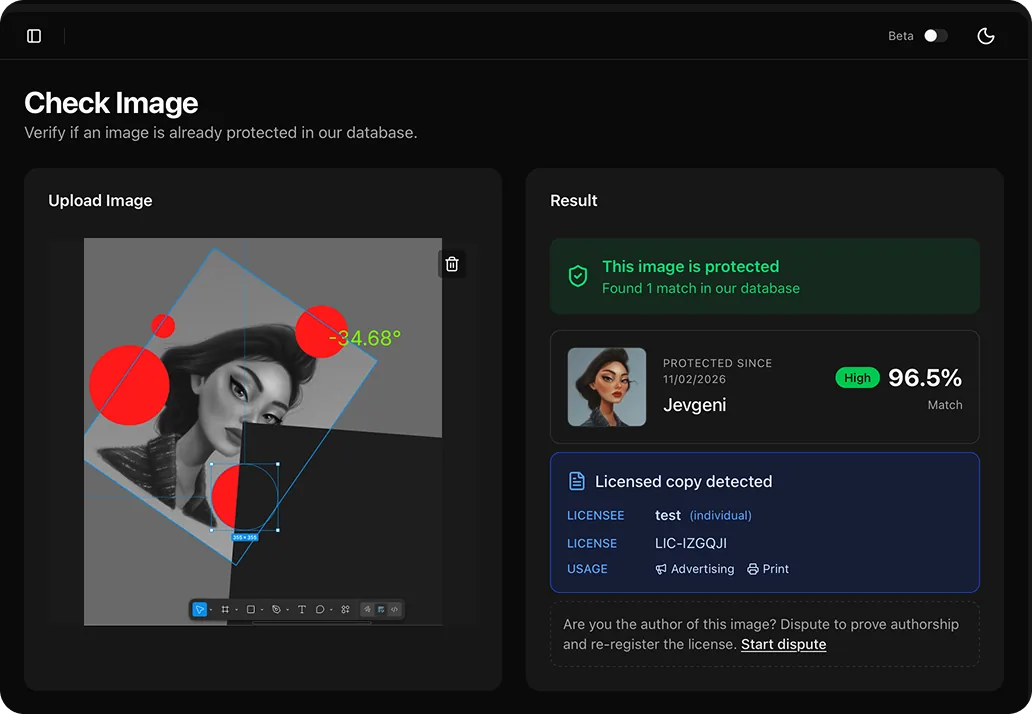Click the Licensed copy document icon
1032x714 pixels.
click(x=577, y=481)
